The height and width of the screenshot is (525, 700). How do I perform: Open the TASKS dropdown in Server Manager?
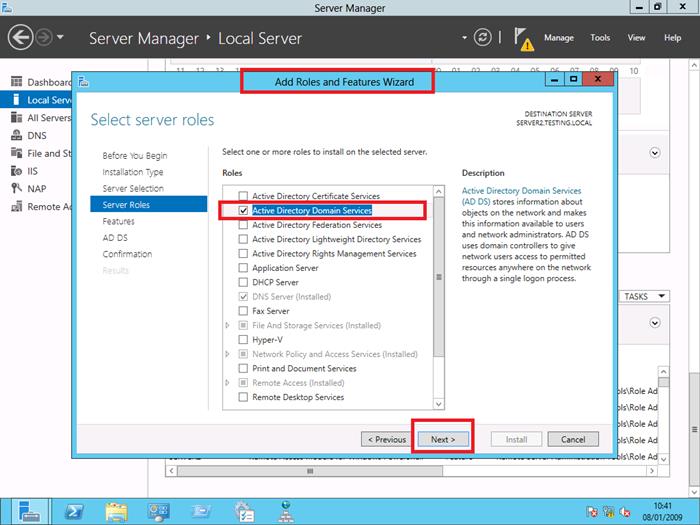pos(644,296)
